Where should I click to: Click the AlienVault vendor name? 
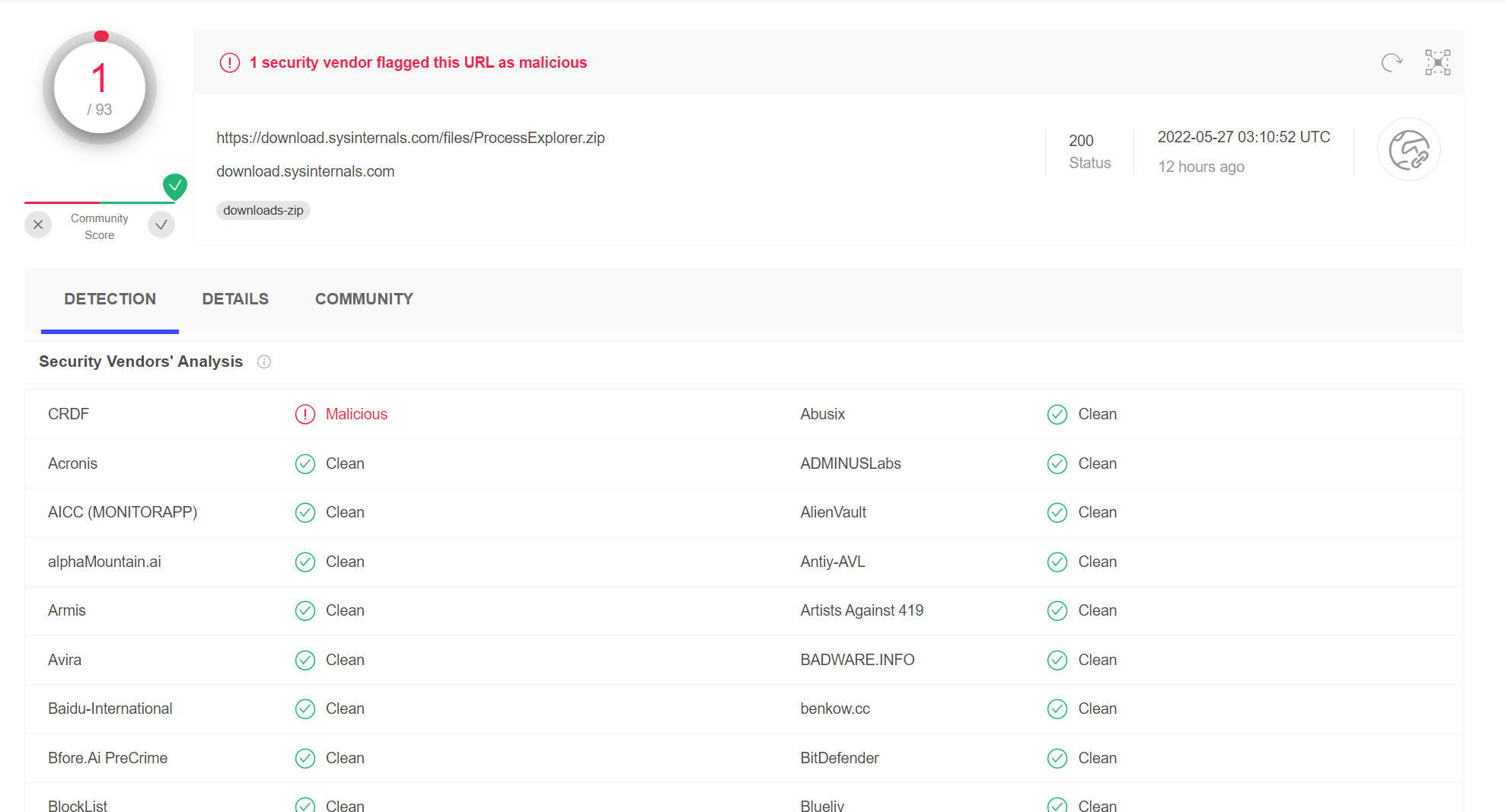833,512
